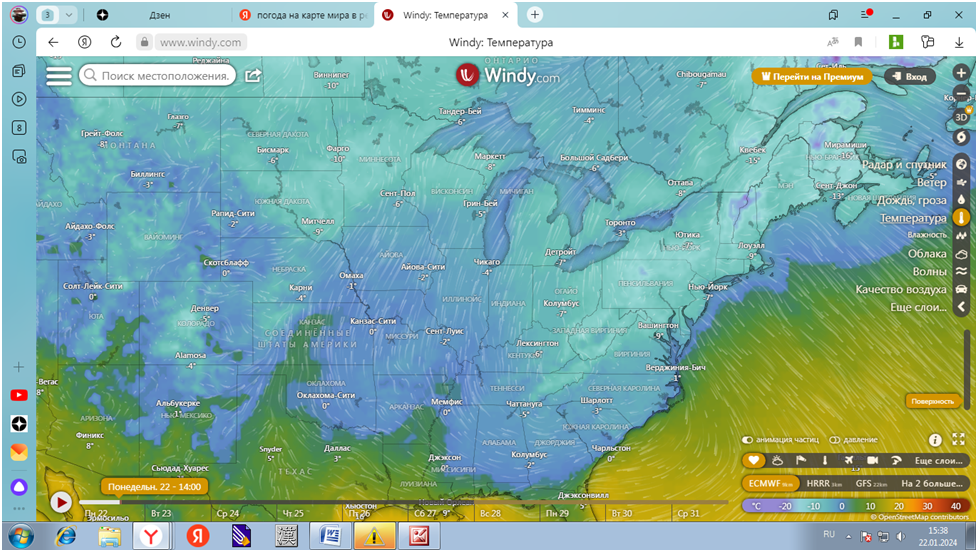Select the Humidity layer icon

[x=961, y=235]
